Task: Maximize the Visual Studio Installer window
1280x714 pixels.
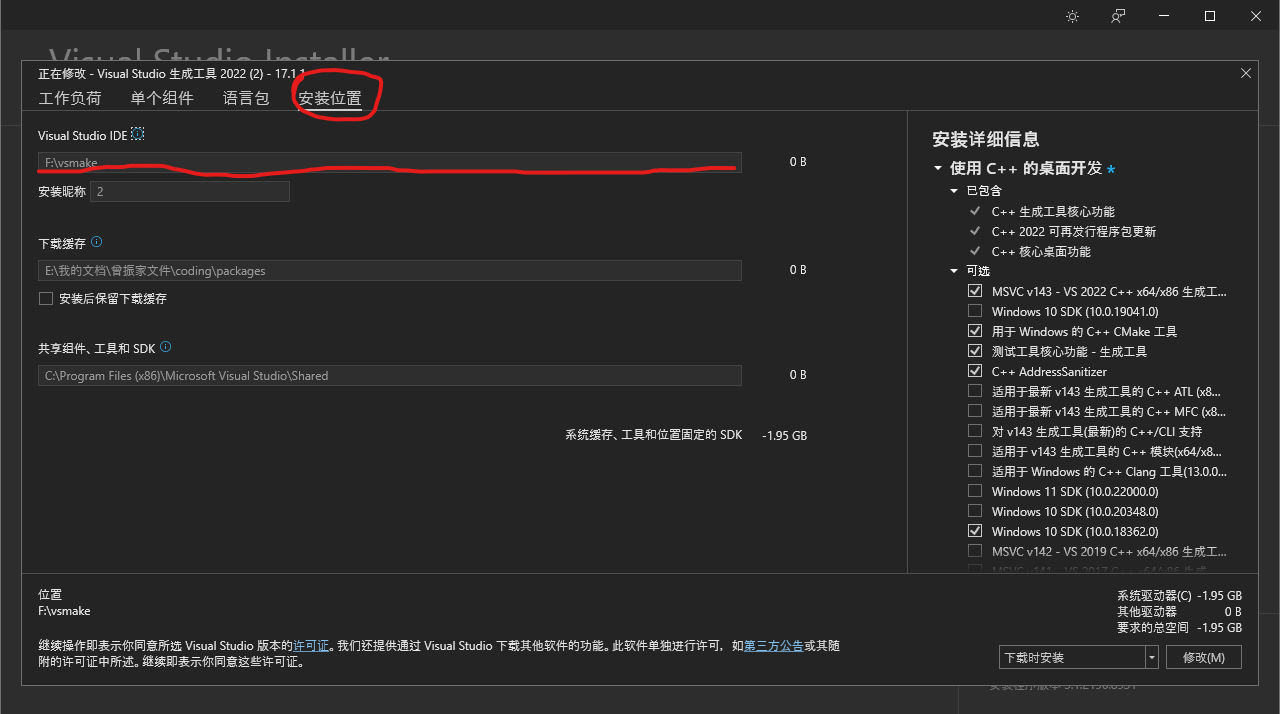Action: [x=1209, y=16]
